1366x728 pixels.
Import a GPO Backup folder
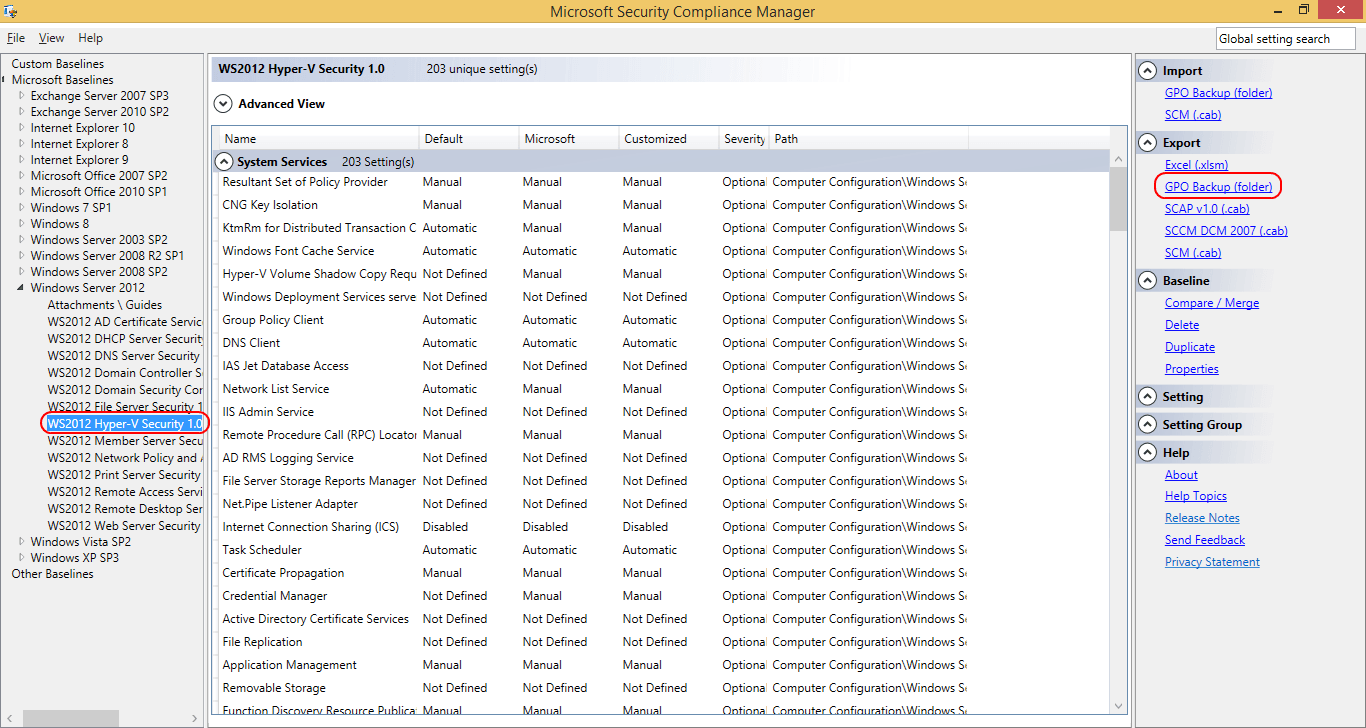tap(1218, 93)
